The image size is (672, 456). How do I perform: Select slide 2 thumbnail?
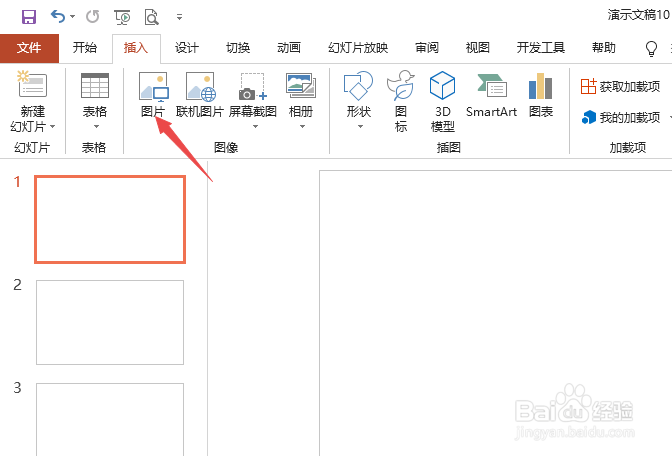coord(110,322)
